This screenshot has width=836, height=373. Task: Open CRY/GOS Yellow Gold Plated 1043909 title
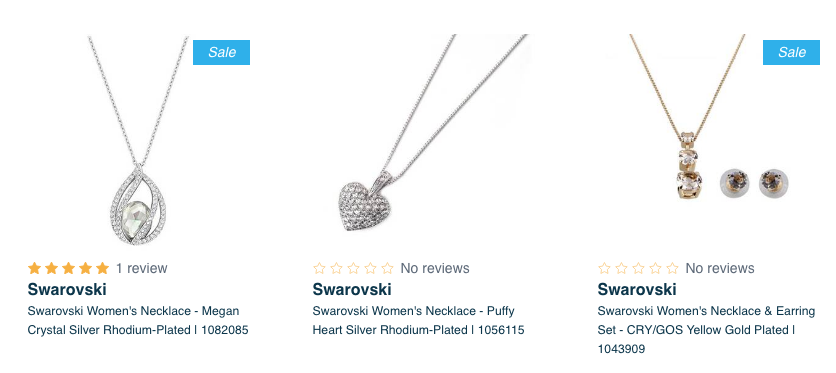click(x=706, y=330)
